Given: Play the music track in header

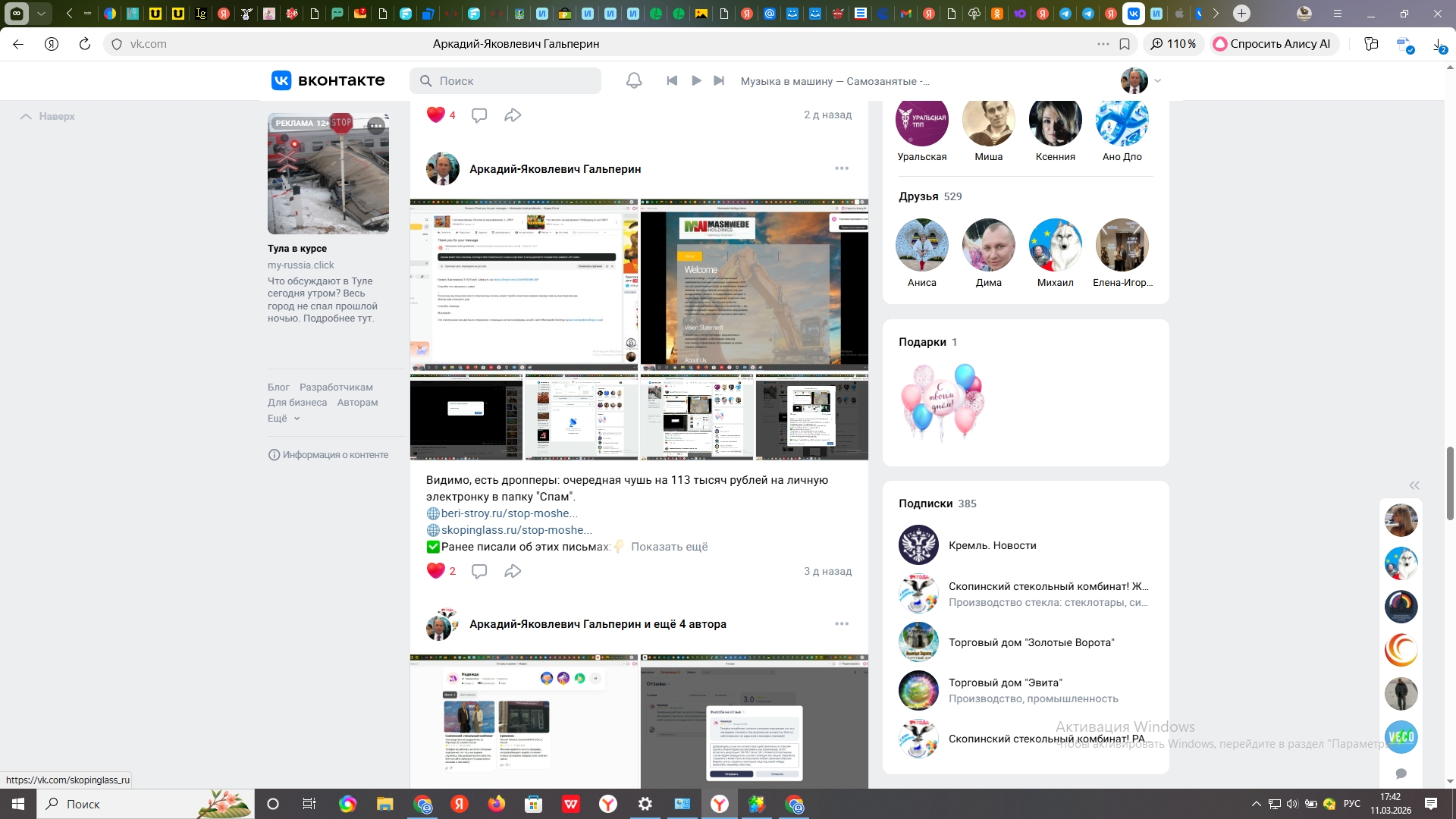Looking at the screenshot, I should (696, 80).
